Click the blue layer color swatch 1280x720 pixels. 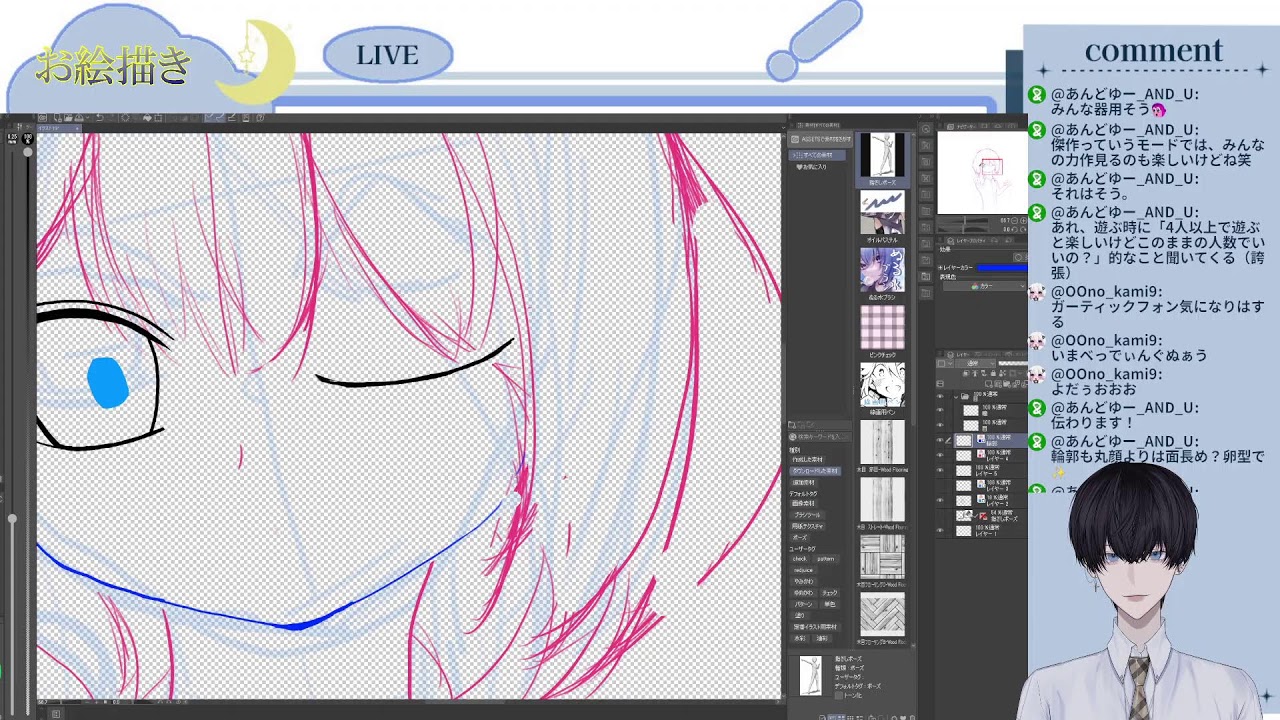1002,267
